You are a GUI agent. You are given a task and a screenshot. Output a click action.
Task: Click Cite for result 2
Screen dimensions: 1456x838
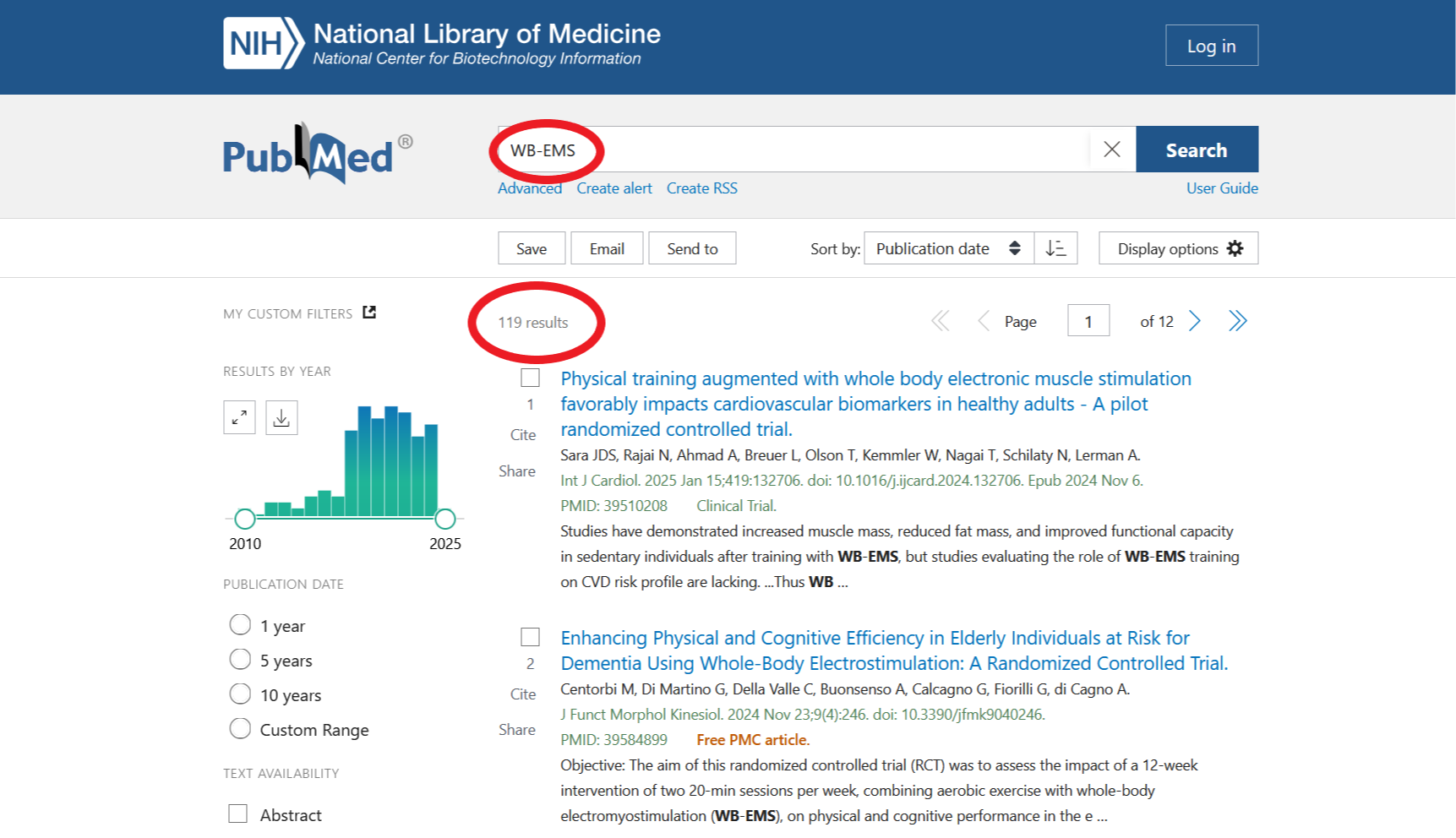[523, 694]
